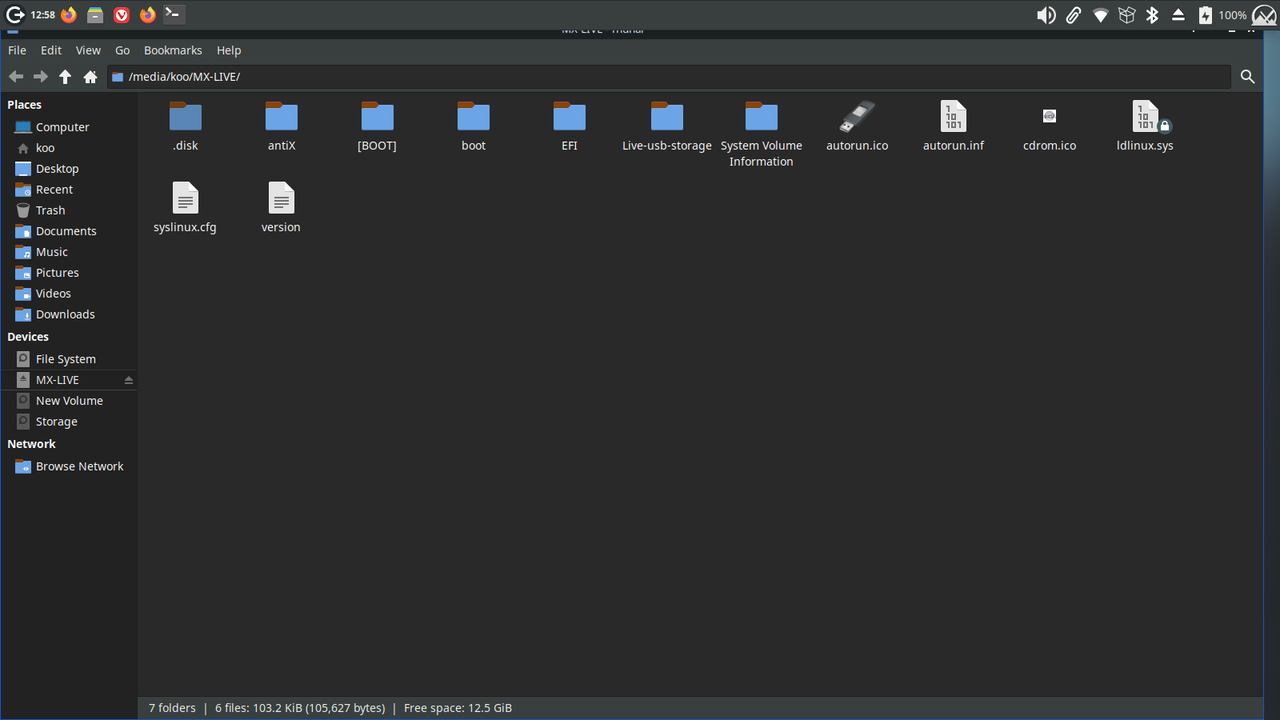Select File System under Devices
Screen dimensions: 1280x720
(68, 359)
